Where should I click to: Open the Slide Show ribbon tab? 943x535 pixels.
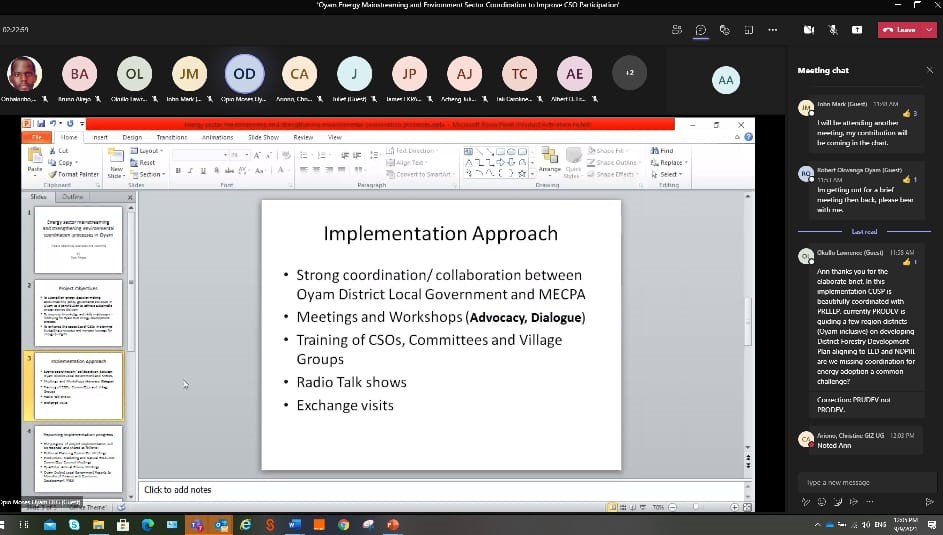tap(264, 137)
